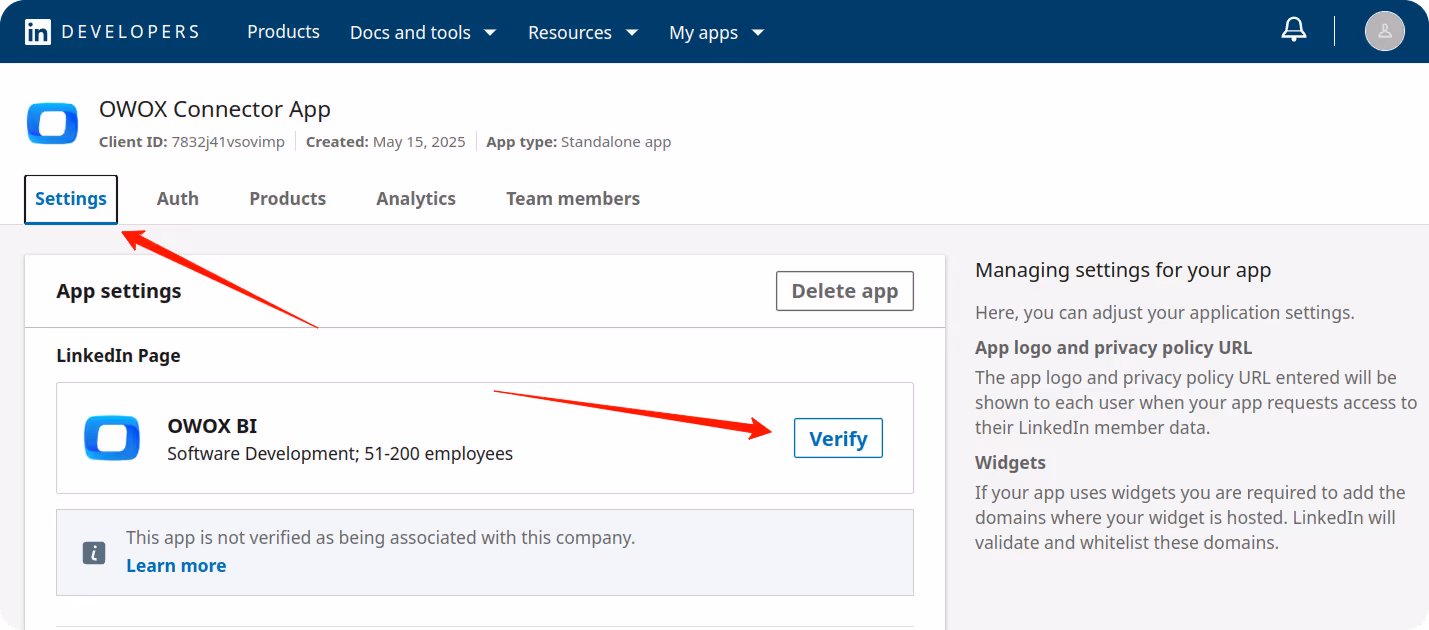Open the Learn more link
The image size is (1429, 630).
[176, 565]
